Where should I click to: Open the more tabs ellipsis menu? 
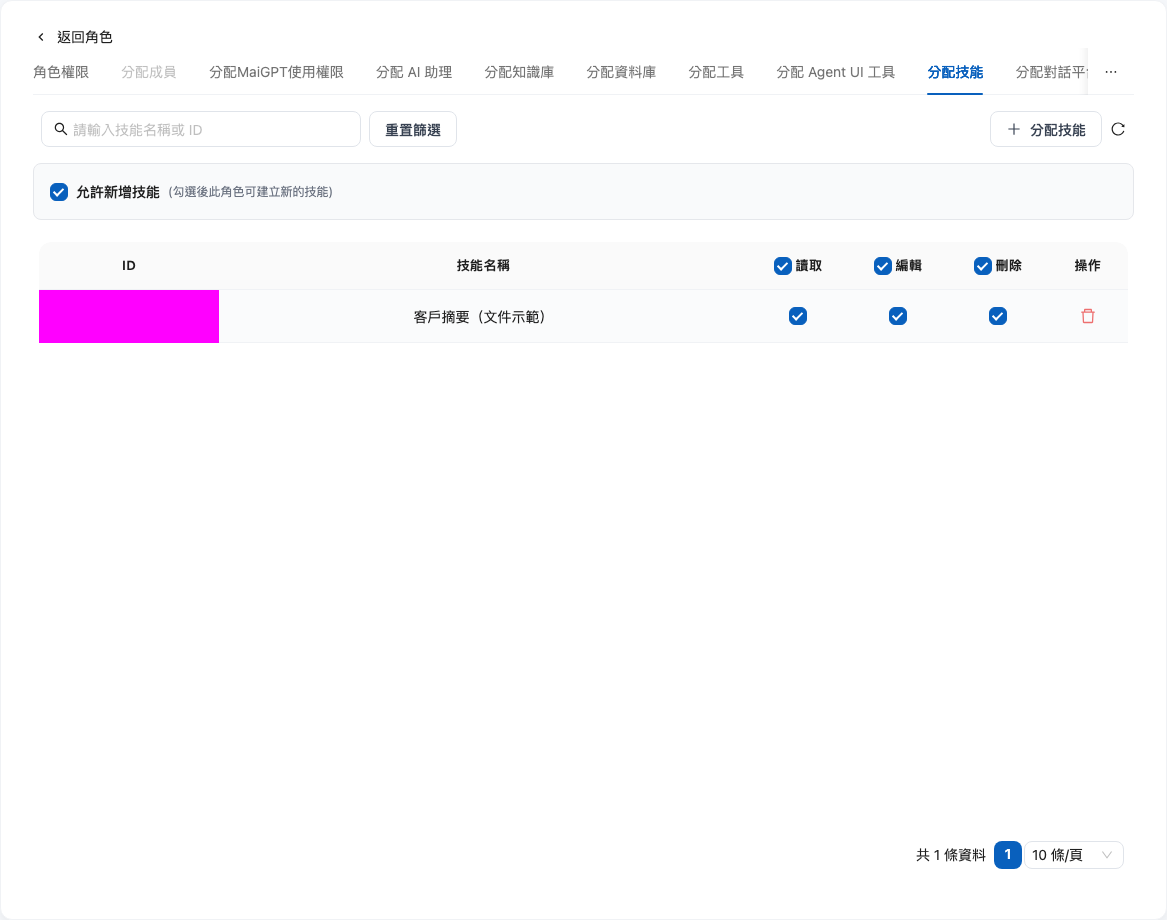pyautogui.click(x=1110, y=72)
